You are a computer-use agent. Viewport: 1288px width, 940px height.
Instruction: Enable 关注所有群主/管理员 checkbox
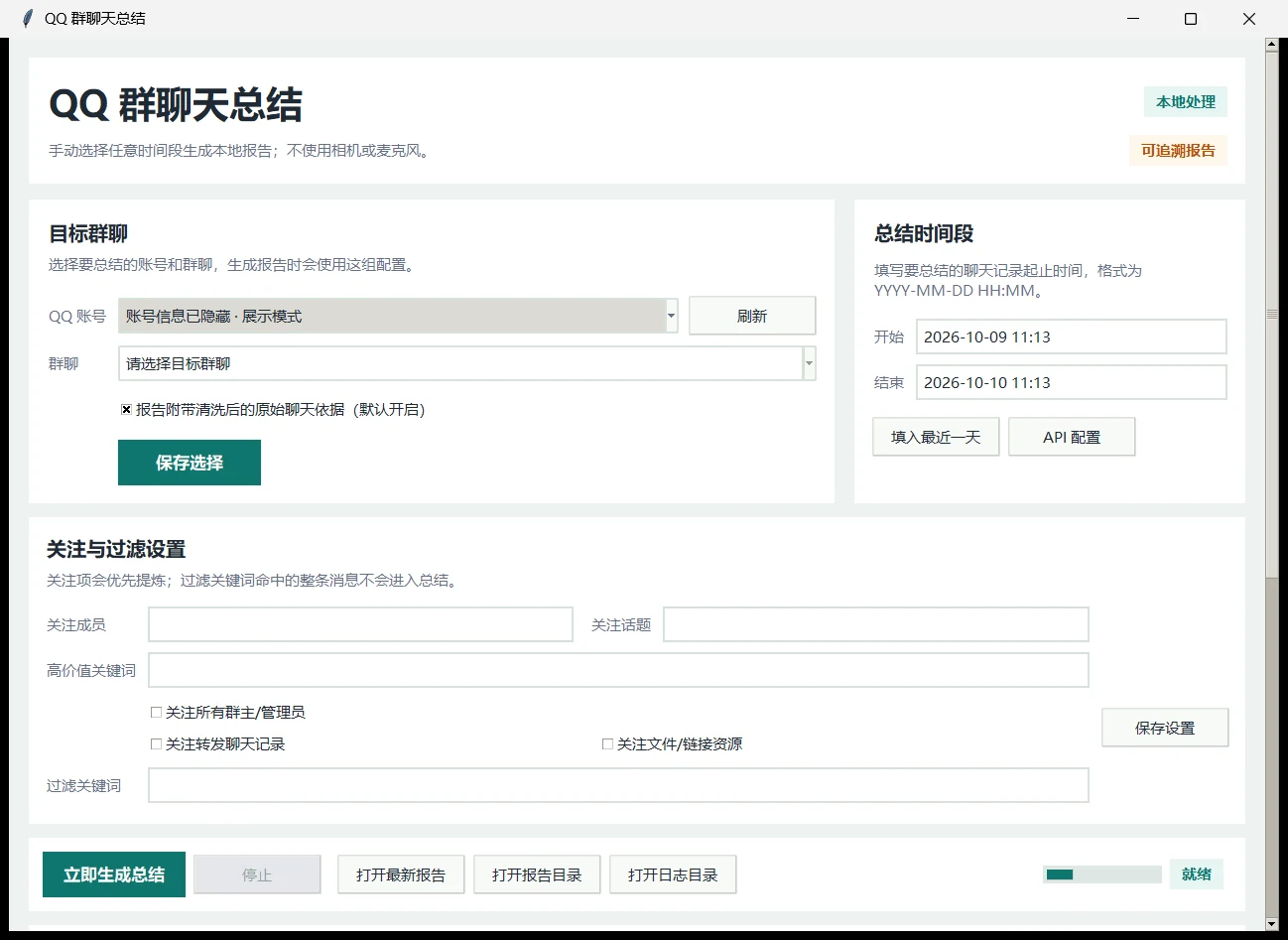pyautogui.click(x=156, y=712)
